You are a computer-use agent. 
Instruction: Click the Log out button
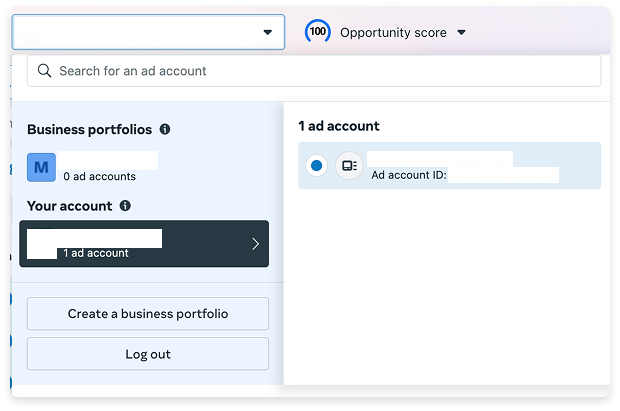pyautogui.click(x=148, y=354)
